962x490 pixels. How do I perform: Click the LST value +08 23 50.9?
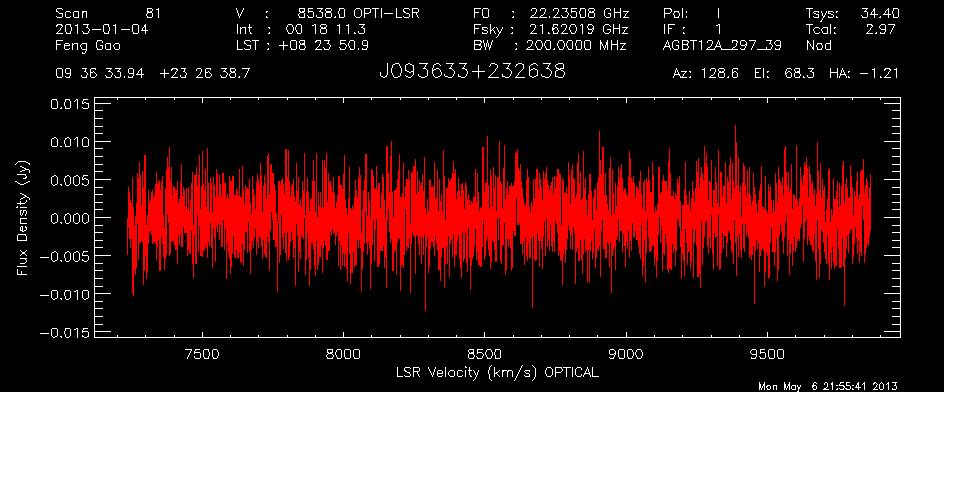[323, 45]
